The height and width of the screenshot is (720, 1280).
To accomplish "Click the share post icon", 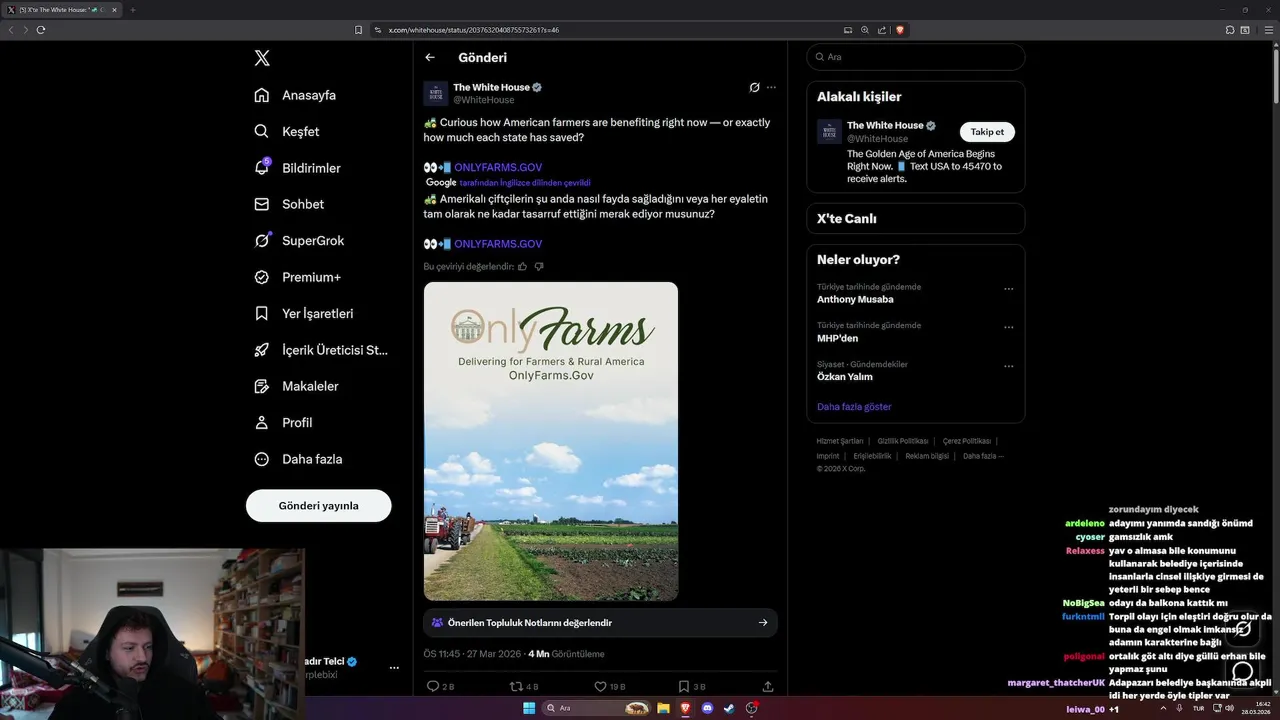I will pyautogui.click(x=768, y=687).
